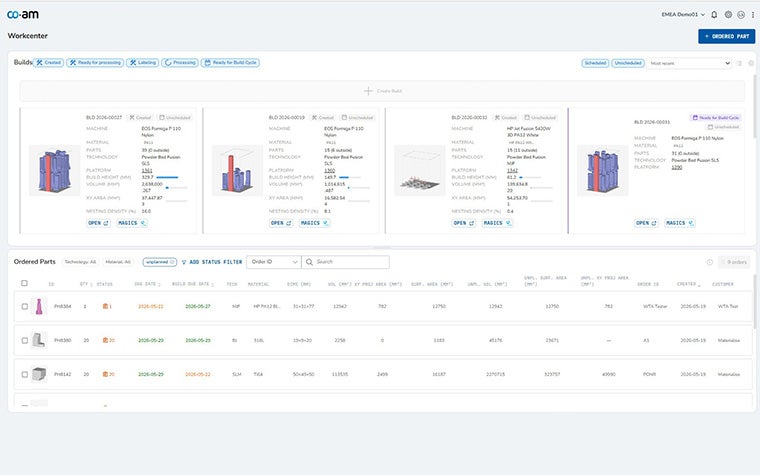Viewport: 760px width, 475px height.
Task: Click the status icon in row Prt8142
Action: point(105,374)
